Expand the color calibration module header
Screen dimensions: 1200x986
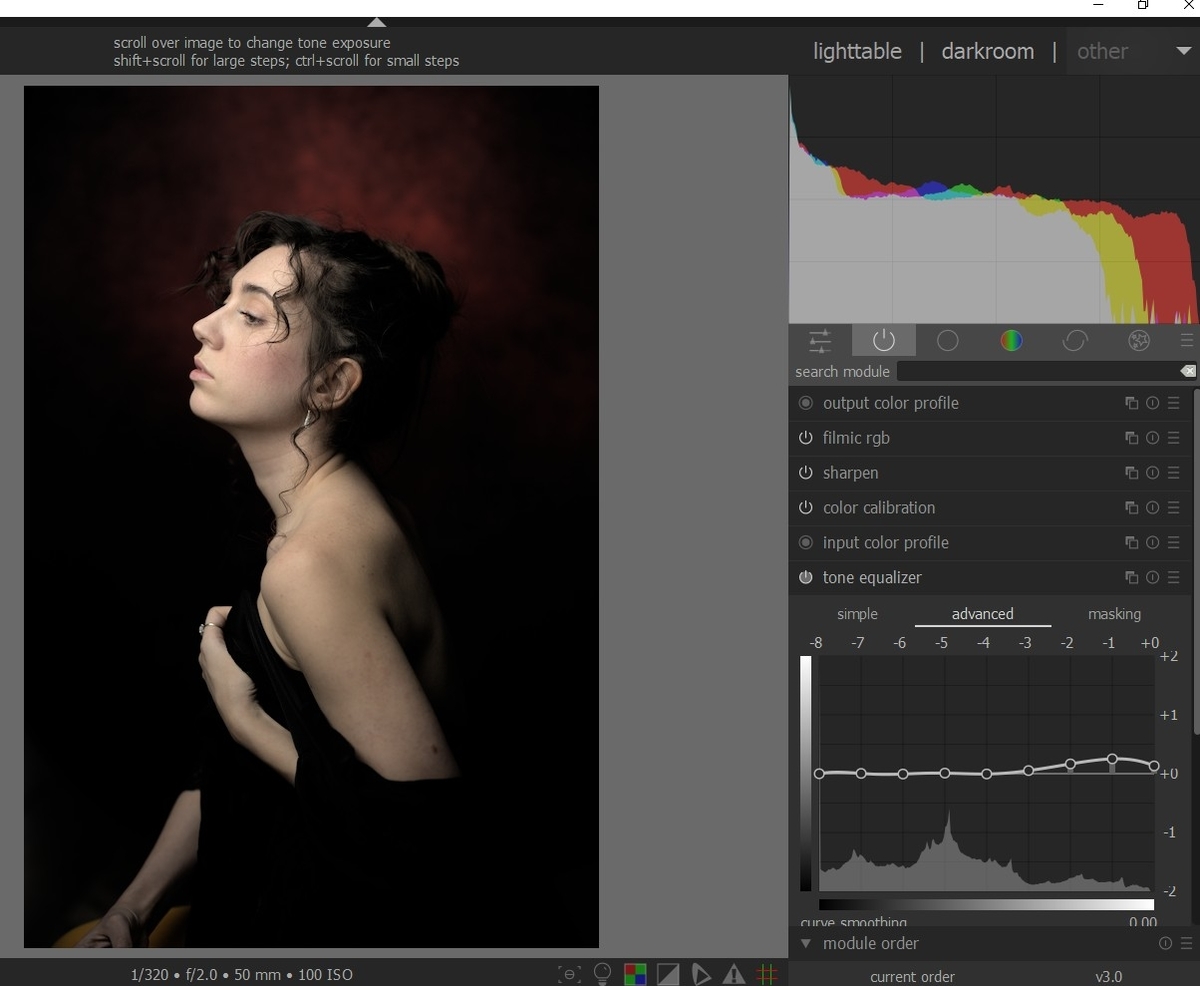879,508
